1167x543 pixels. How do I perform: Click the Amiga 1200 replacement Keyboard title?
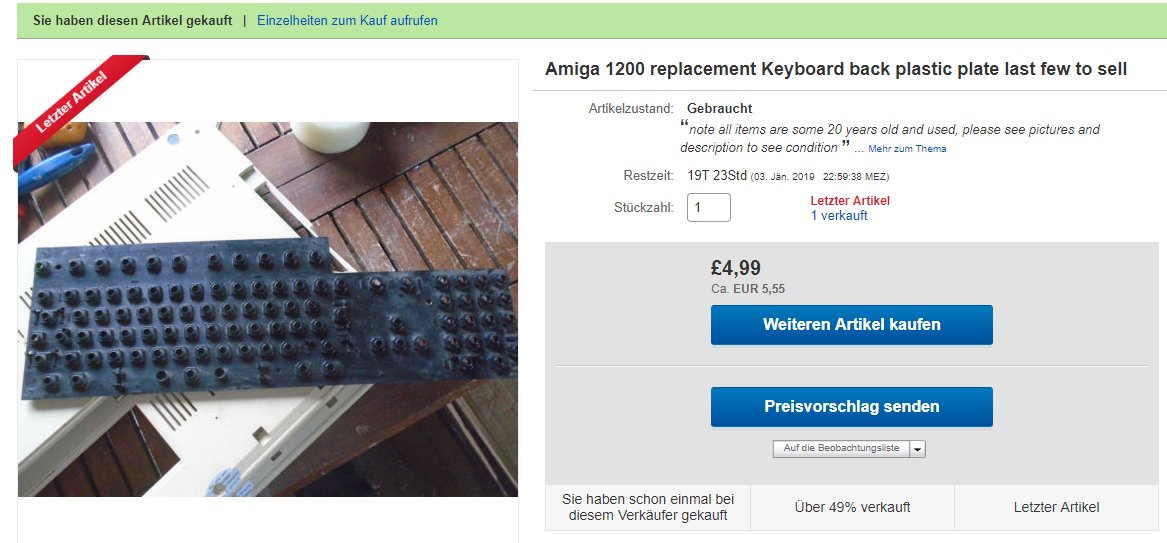pyautogui.click(x=836, y=69)
